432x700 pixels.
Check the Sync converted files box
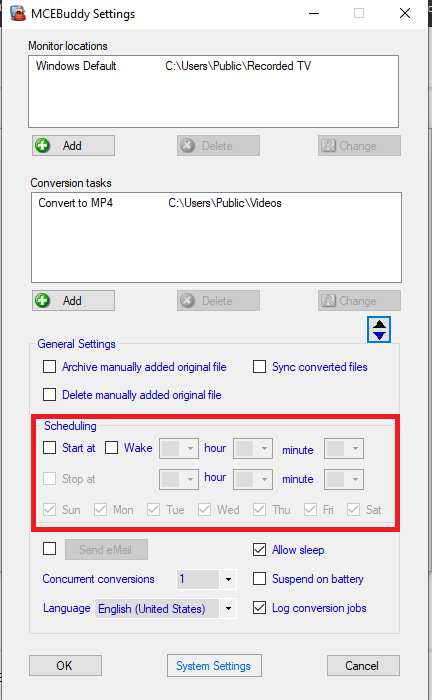coord(259,367)
